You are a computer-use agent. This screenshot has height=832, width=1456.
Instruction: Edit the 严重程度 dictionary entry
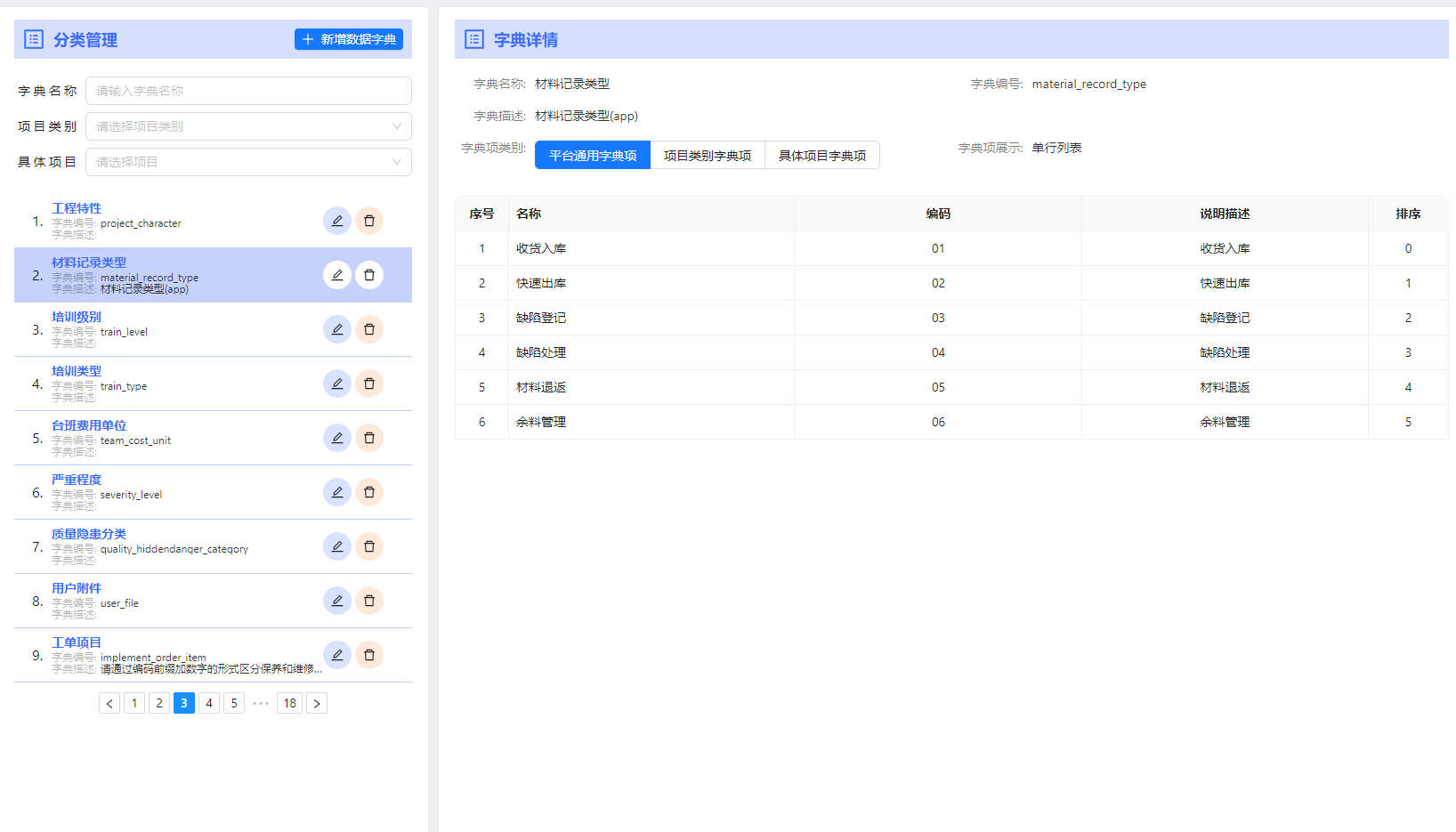click(337, 492)
